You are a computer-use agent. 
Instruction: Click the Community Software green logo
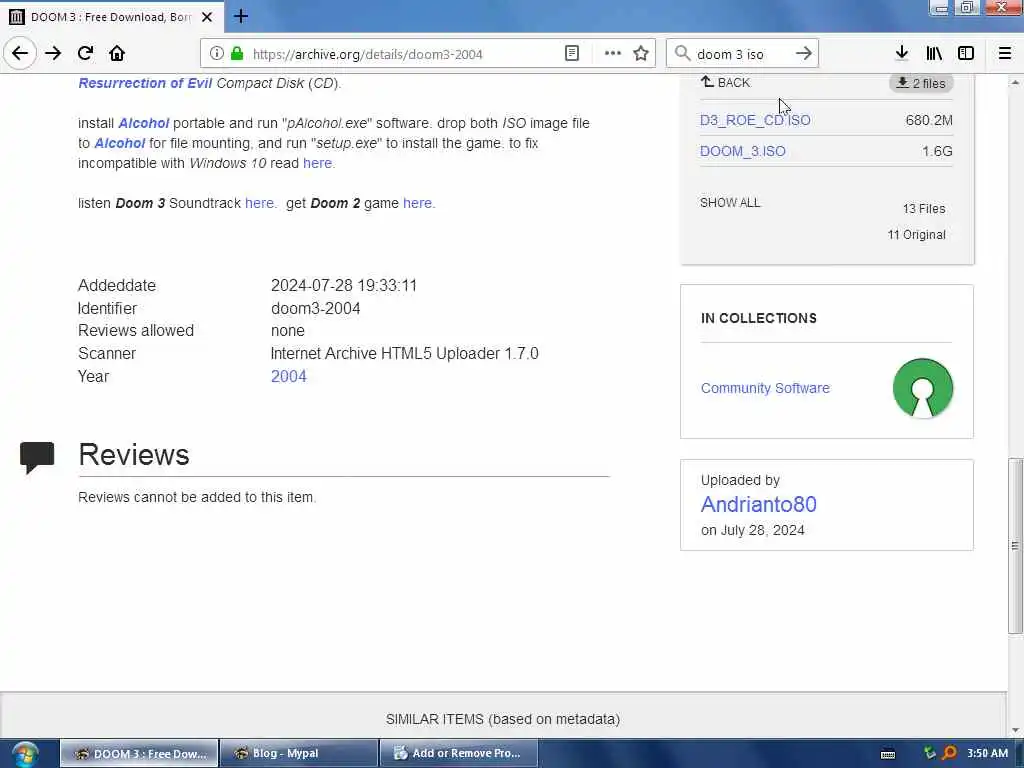(x=923, y=388)
